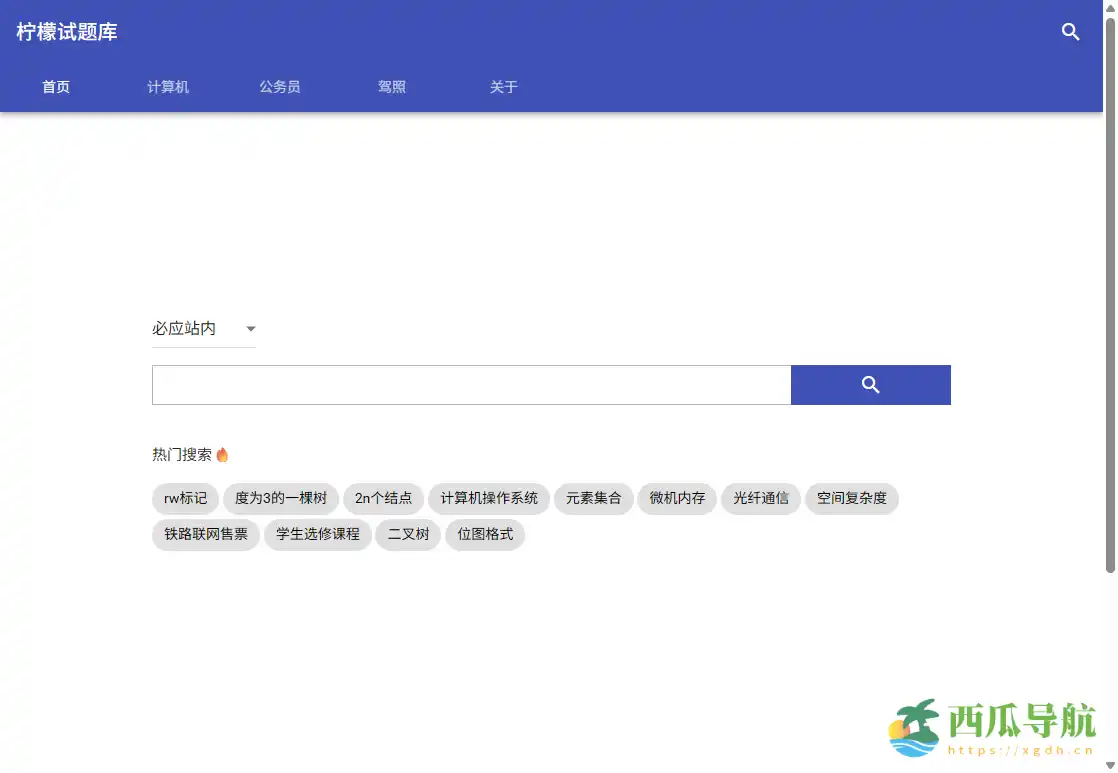Viewport: 1118px width, 773px height.
Task: Click the search magnifier icon in top bar
Action: click(1070, 32)
